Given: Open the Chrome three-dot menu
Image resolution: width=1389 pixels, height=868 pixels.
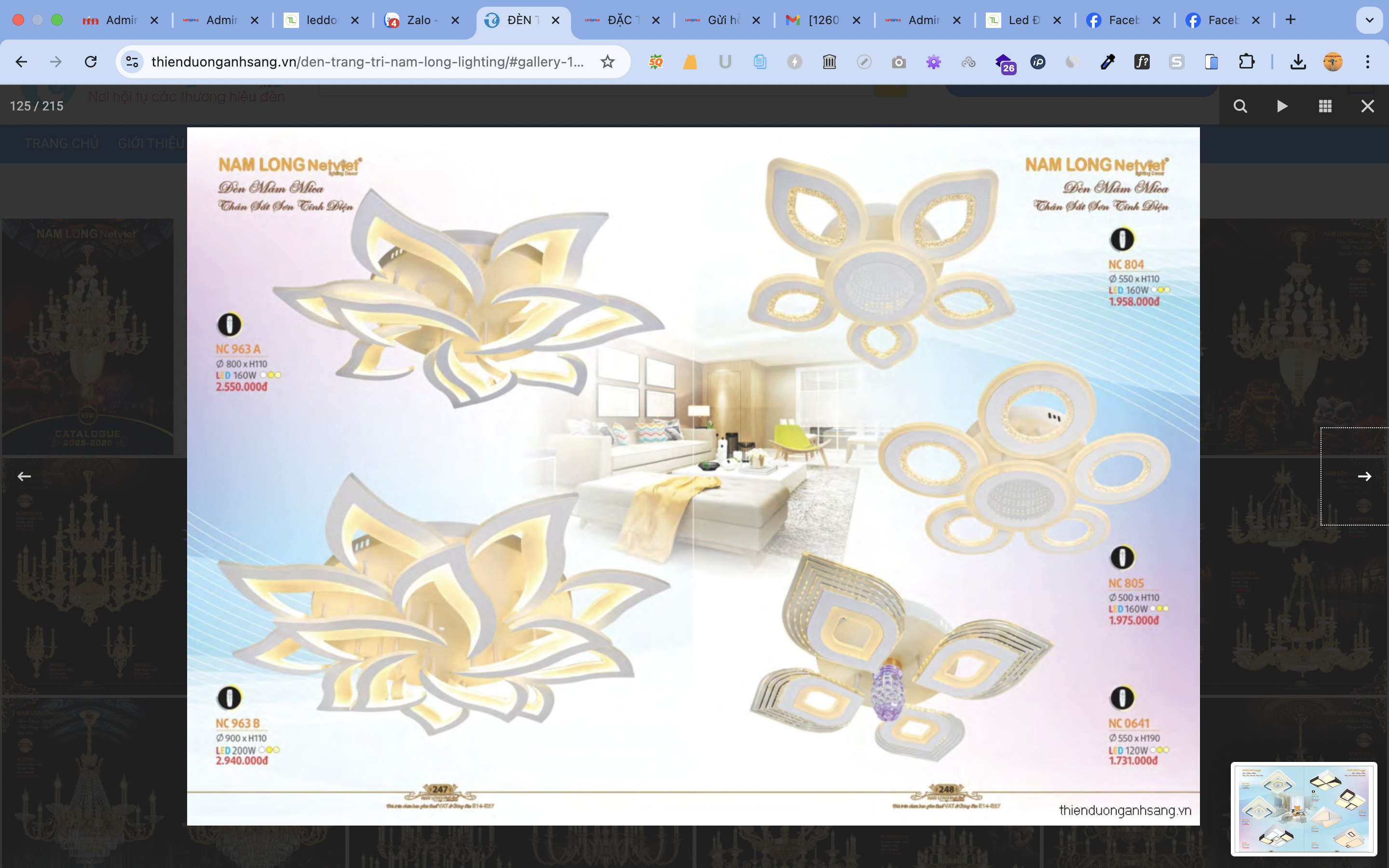Looking at the screenshot, I should point(1368,61).
